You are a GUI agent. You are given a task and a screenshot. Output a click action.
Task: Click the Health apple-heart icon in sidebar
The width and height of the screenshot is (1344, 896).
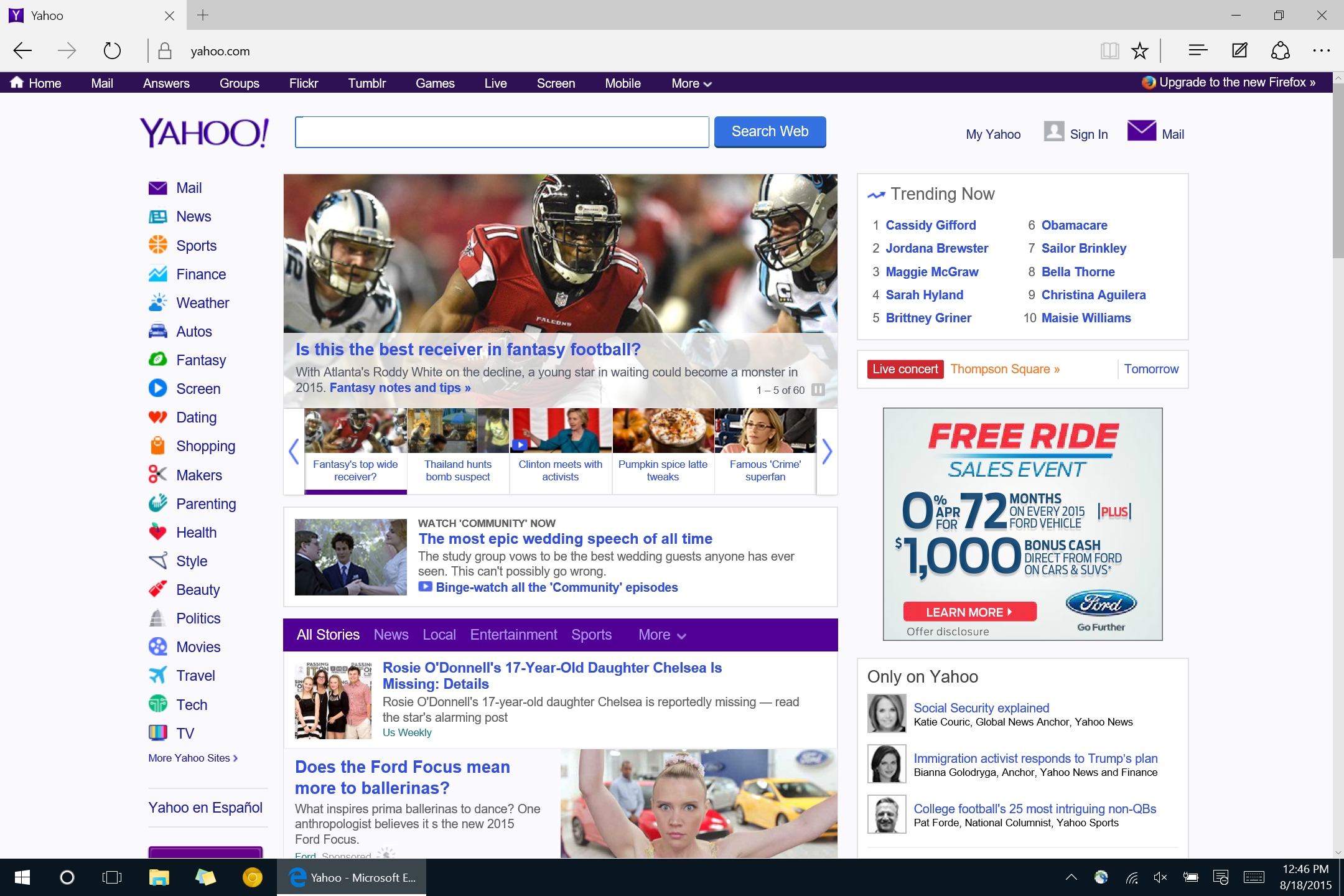point(158,532)
